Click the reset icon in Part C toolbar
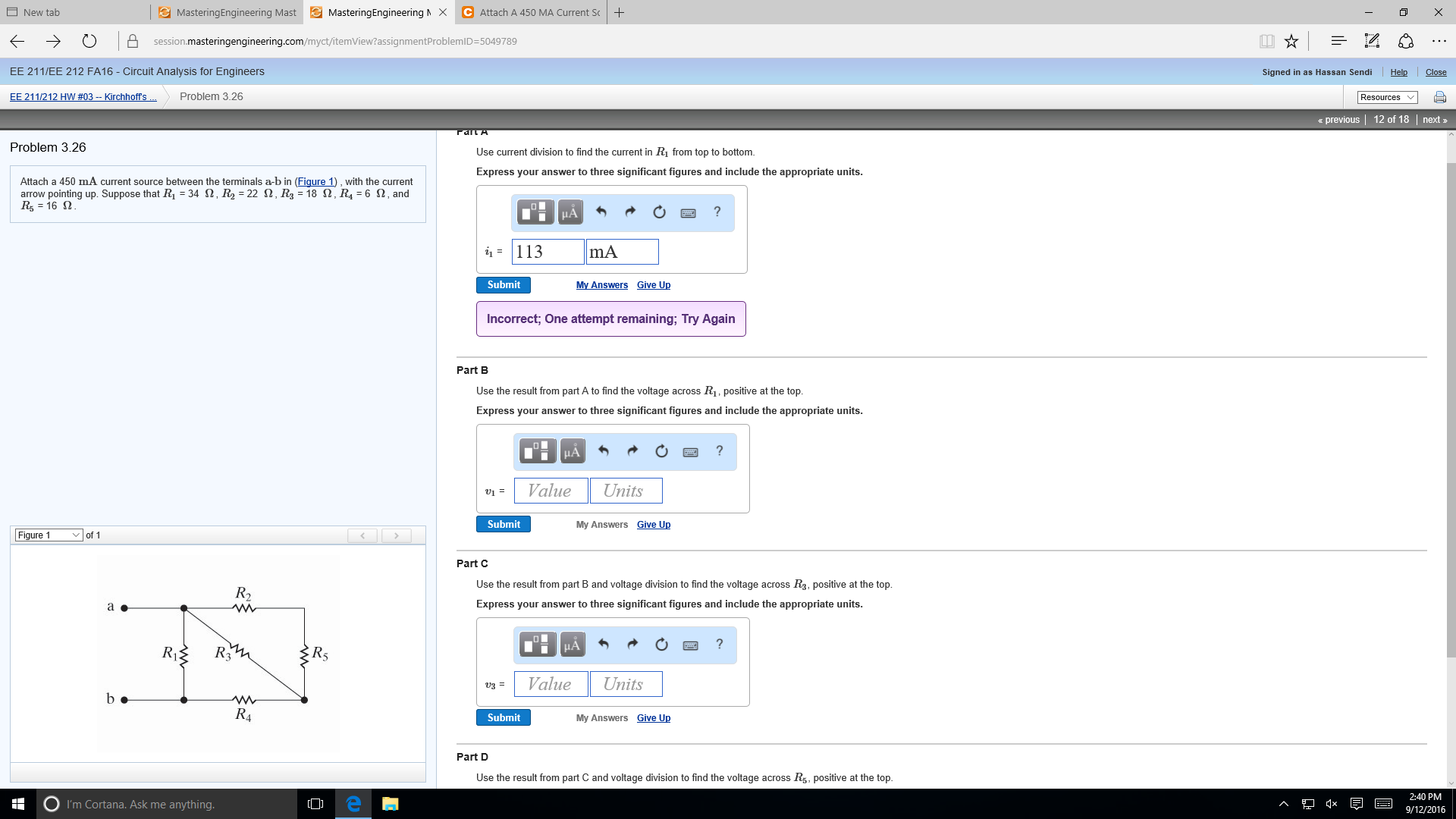 coord(661,644)
